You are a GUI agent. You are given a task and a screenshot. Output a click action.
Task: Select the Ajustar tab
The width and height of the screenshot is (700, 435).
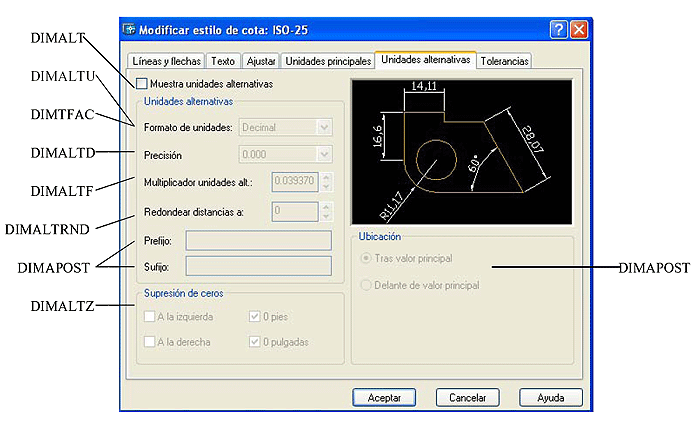click(261, 61)
